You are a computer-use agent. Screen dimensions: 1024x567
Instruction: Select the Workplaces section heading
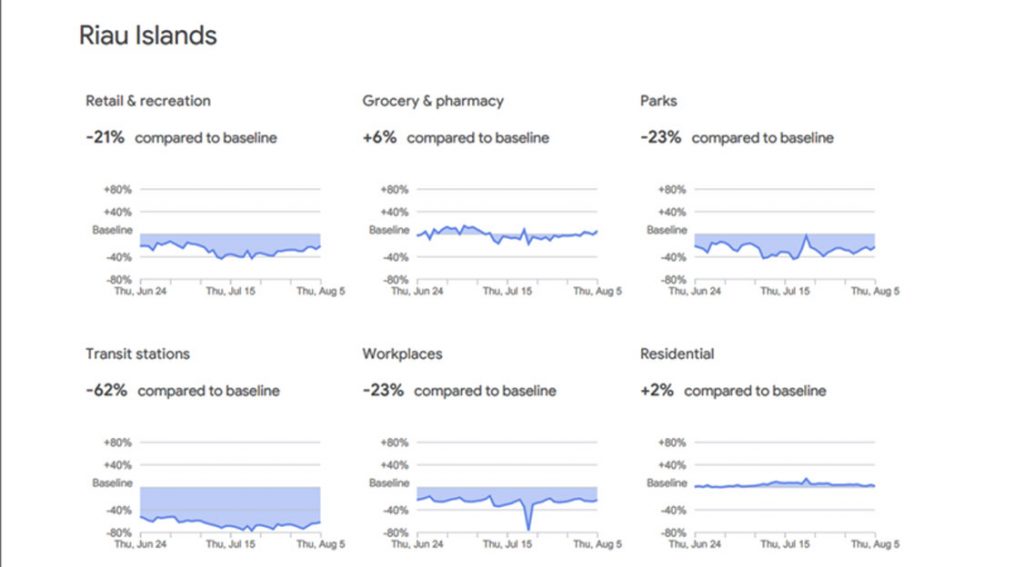tap(402, 354)
